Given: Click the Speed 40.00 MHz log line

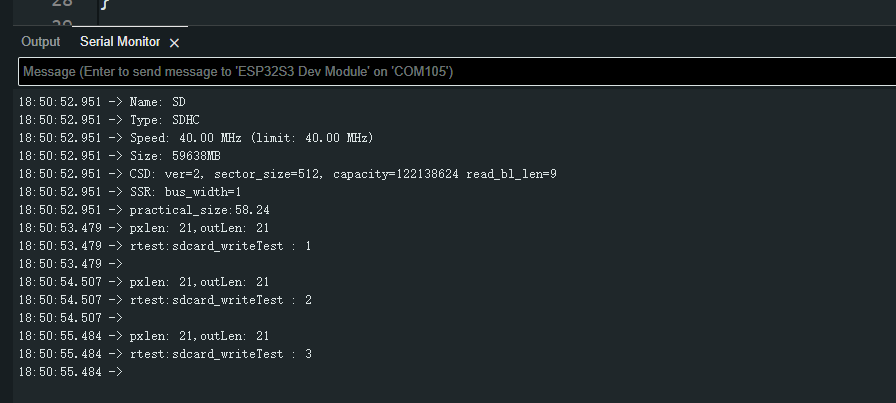Looking at the screenshot, I should [196, 138].
